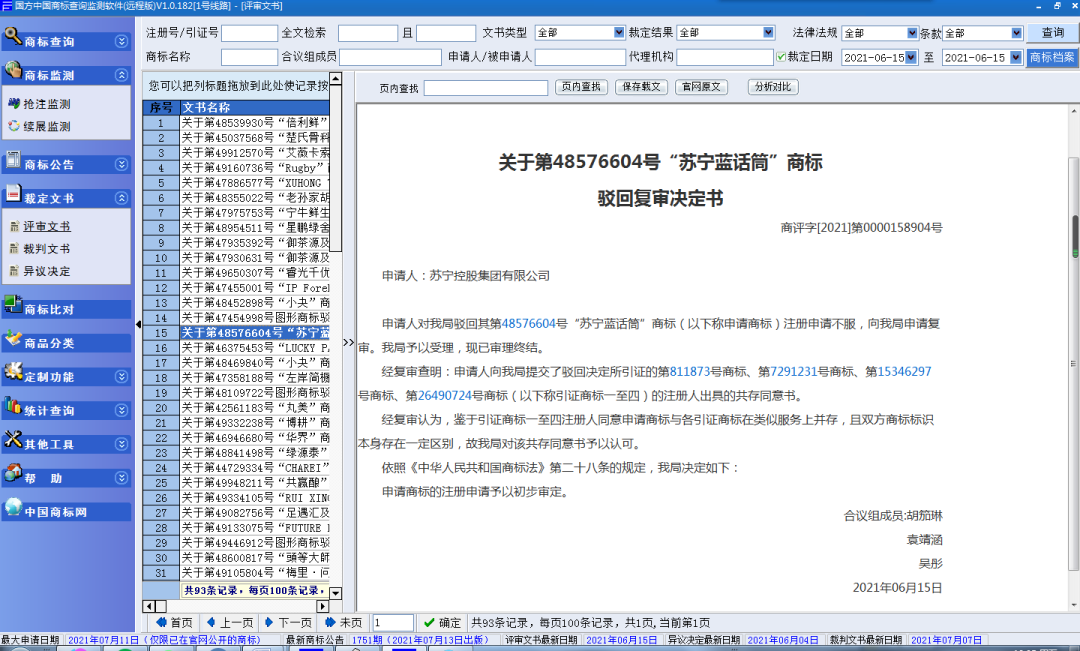
Task: Click the 商标档案 button
Action: pos(1052,57)
